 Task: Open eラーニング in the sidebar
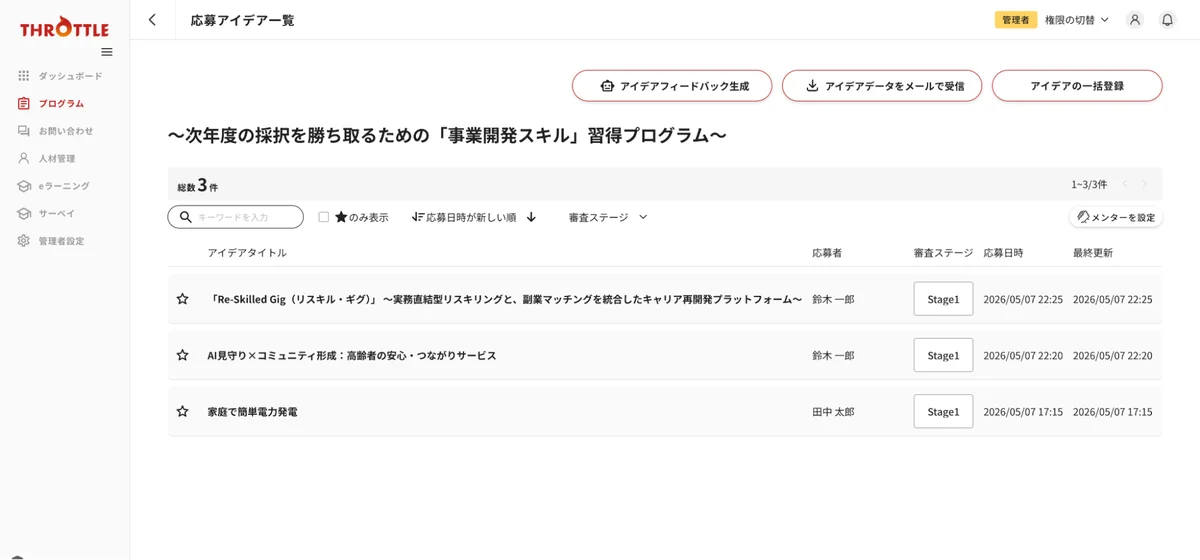[x=54, y=186]
